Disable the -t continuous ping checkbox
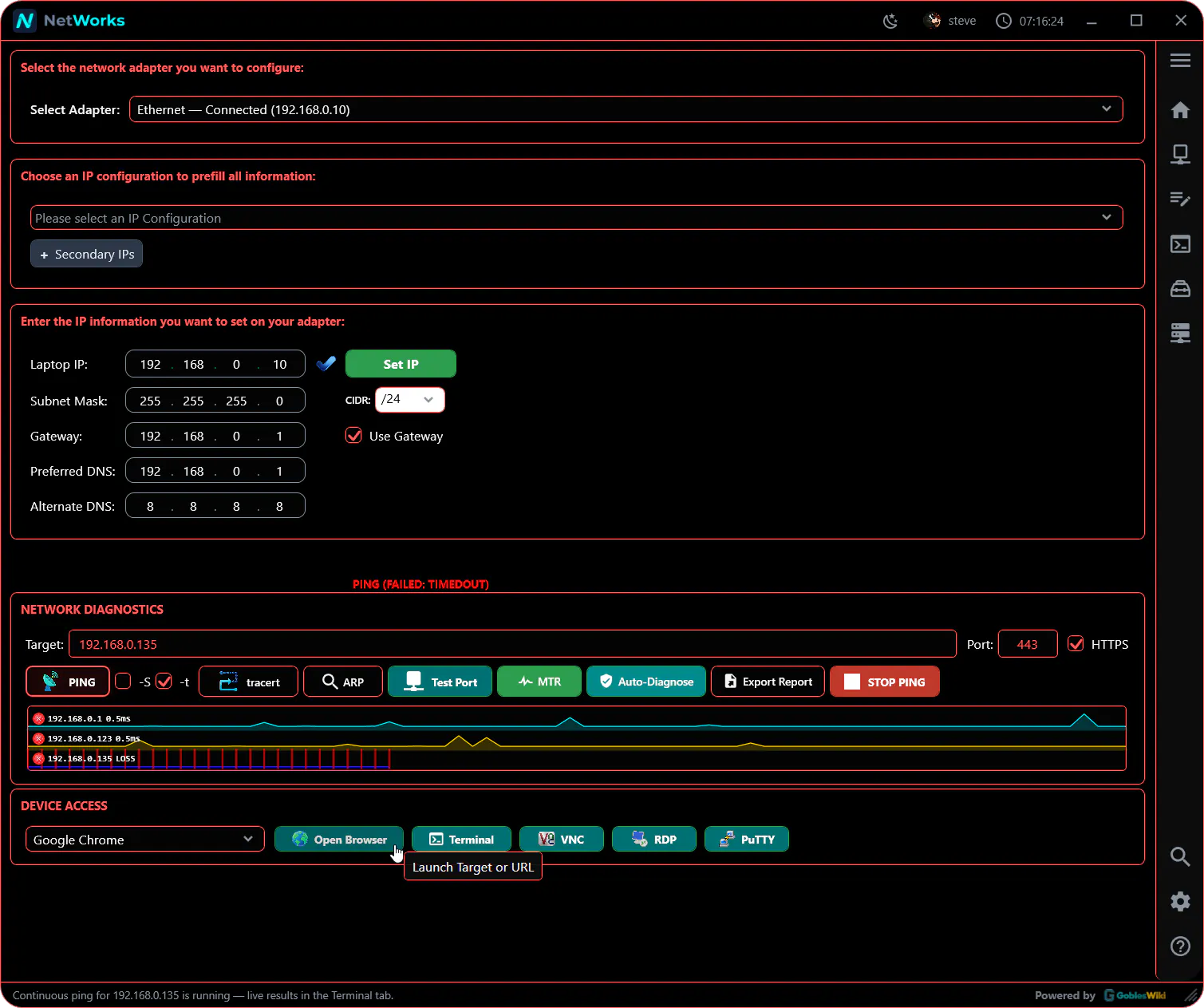Viewport: 1204px width, 1008px height. (x=164, y=681)
